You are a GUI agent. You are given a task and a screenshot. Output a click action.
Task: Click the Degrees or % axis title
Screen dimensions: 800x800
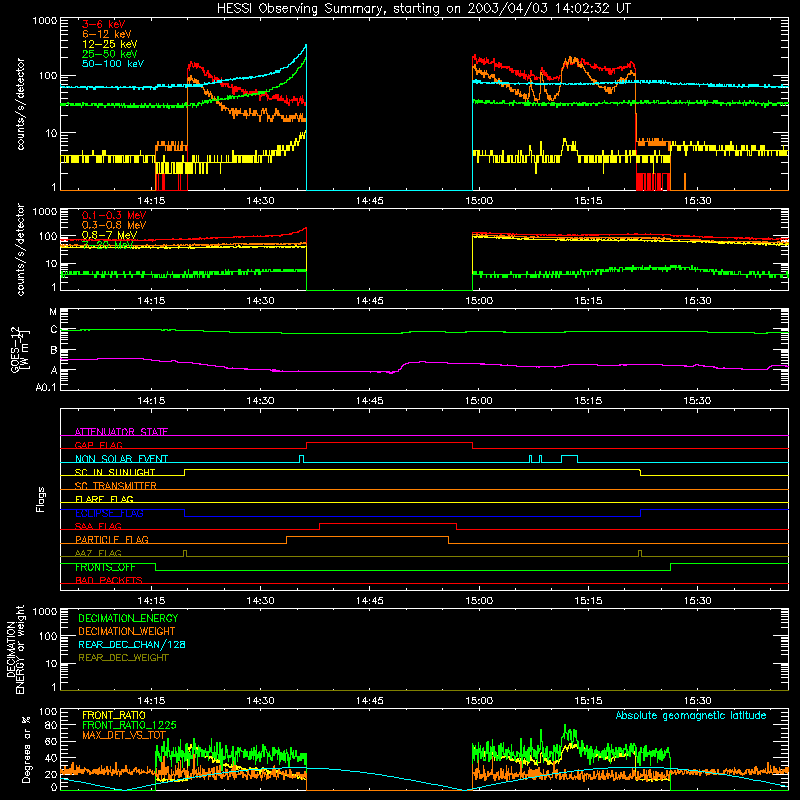(26, 749)
